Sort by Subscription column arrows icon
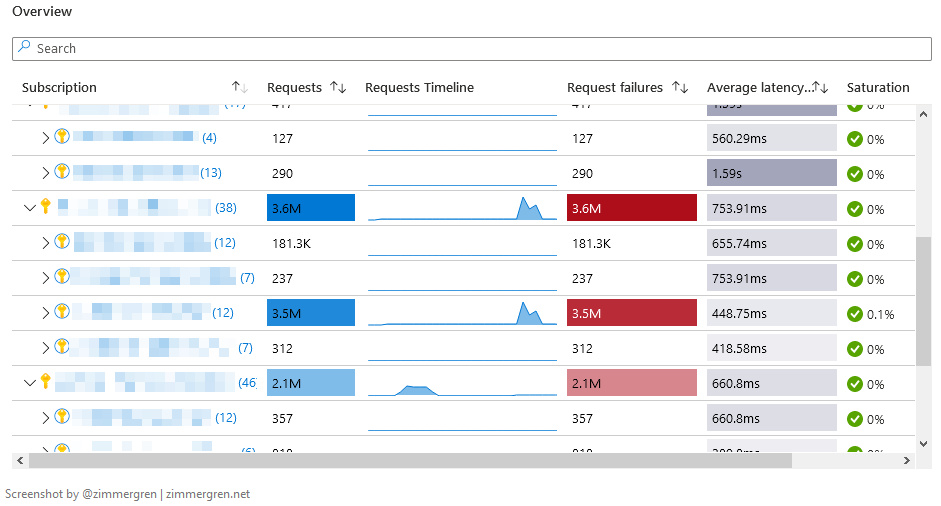The height and width of the screenshot is (506, 941). (x=239, y=88)
